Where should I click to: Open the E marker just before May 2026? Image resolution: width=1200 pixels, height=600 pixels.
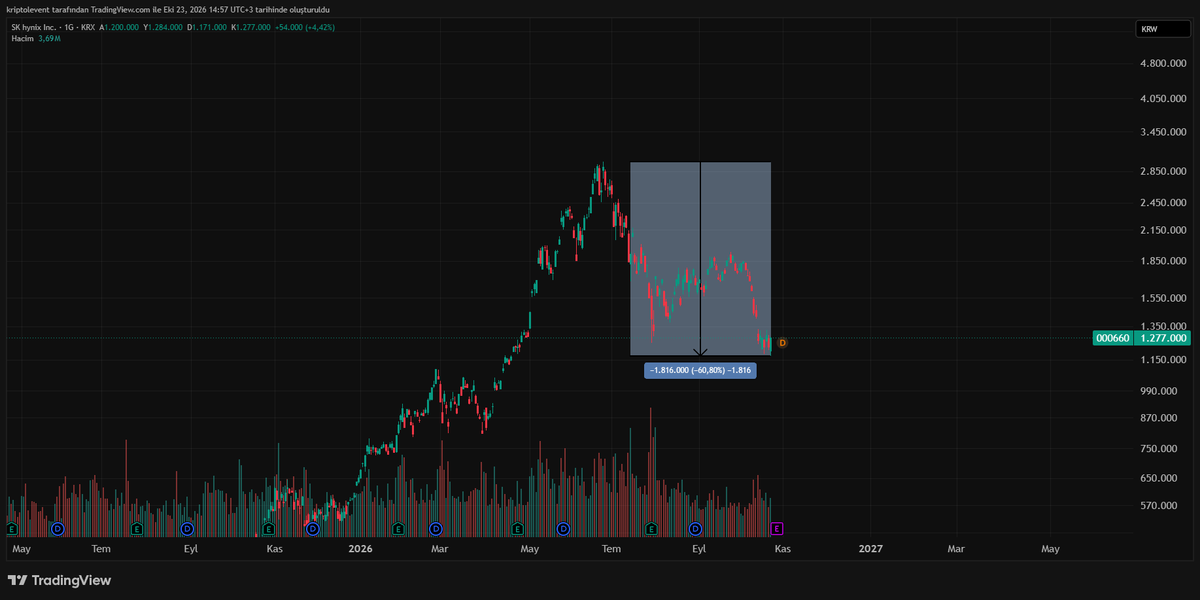pos(517,528)
